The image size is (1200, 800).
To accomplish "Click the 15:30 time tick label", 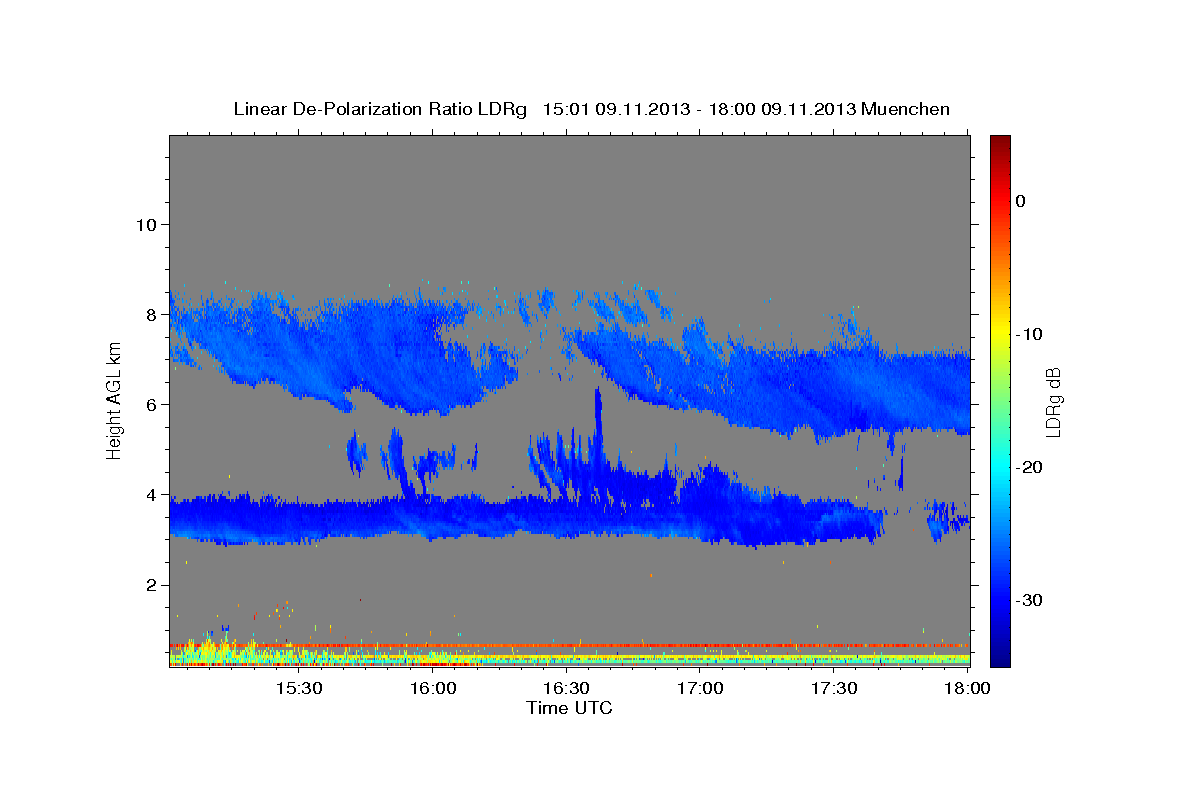I will (298, 689).
